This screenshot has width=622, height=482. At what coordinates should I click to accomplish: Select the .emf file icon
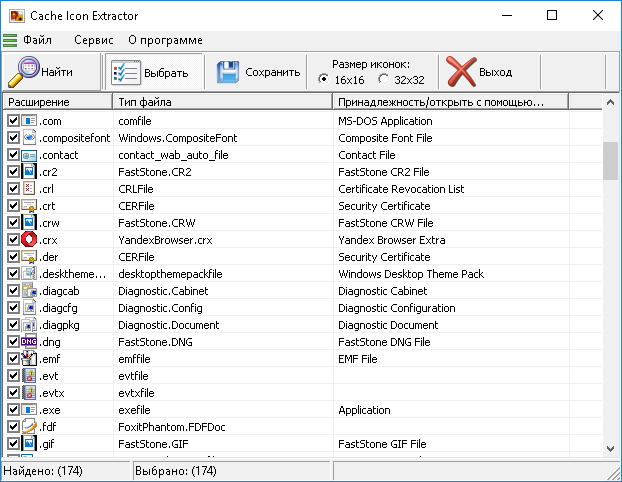(29, 359)
